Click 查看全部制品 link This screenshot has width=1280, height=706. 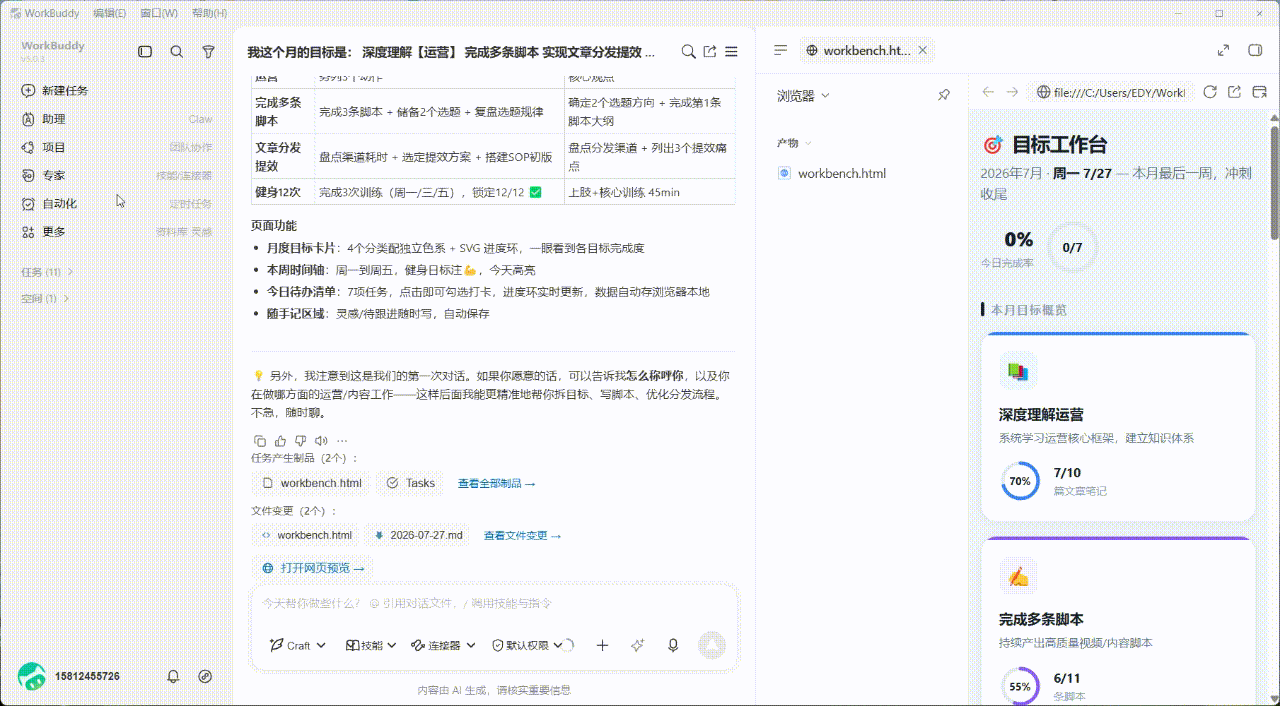[496, 483]
